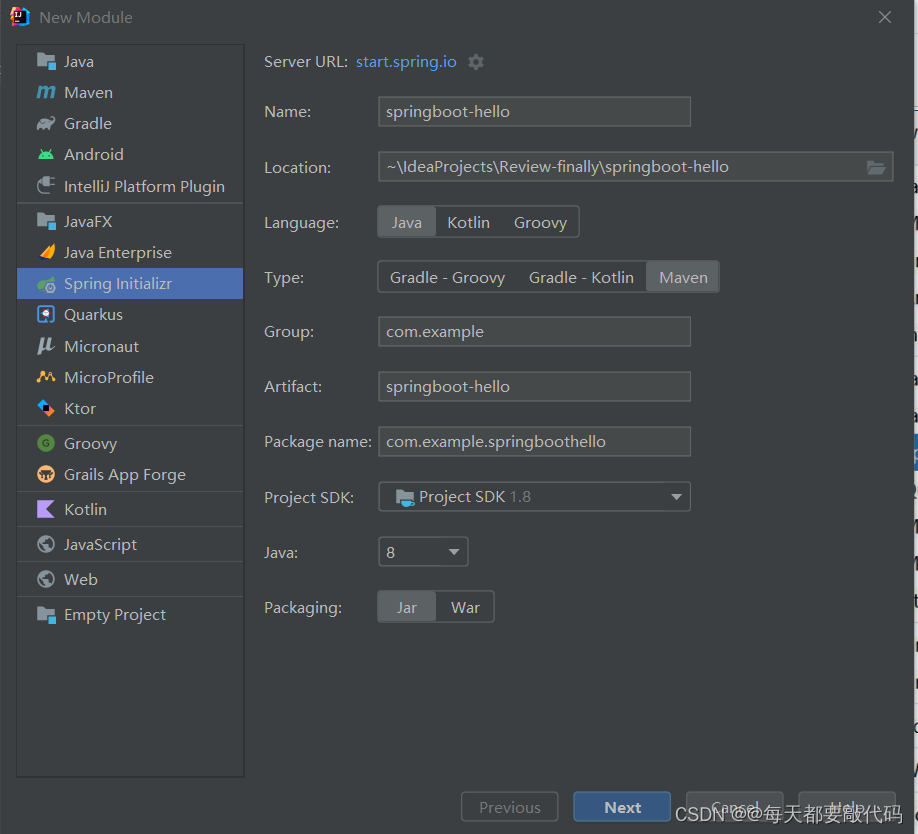Select War packaging

(x=465, y=608)
